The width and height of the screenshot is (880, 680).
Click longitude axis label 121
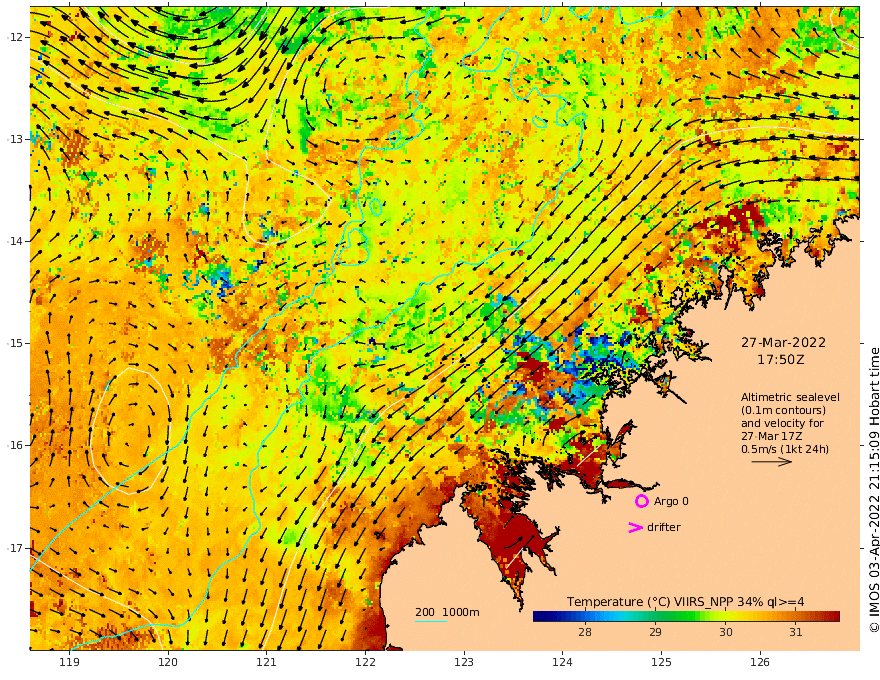[x=267, y=663]
